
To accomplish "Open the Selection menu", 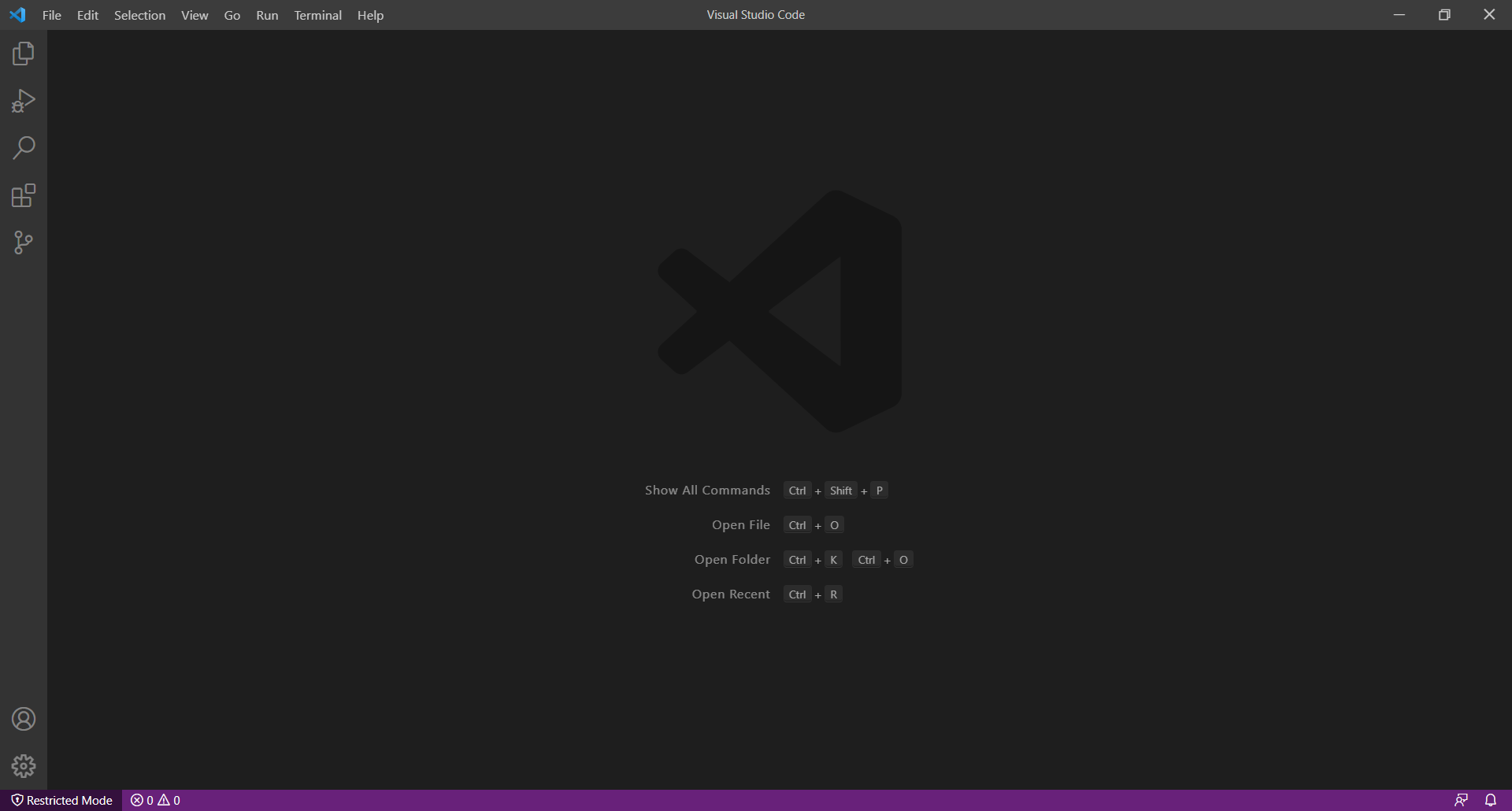I will (x=139, y=15).
